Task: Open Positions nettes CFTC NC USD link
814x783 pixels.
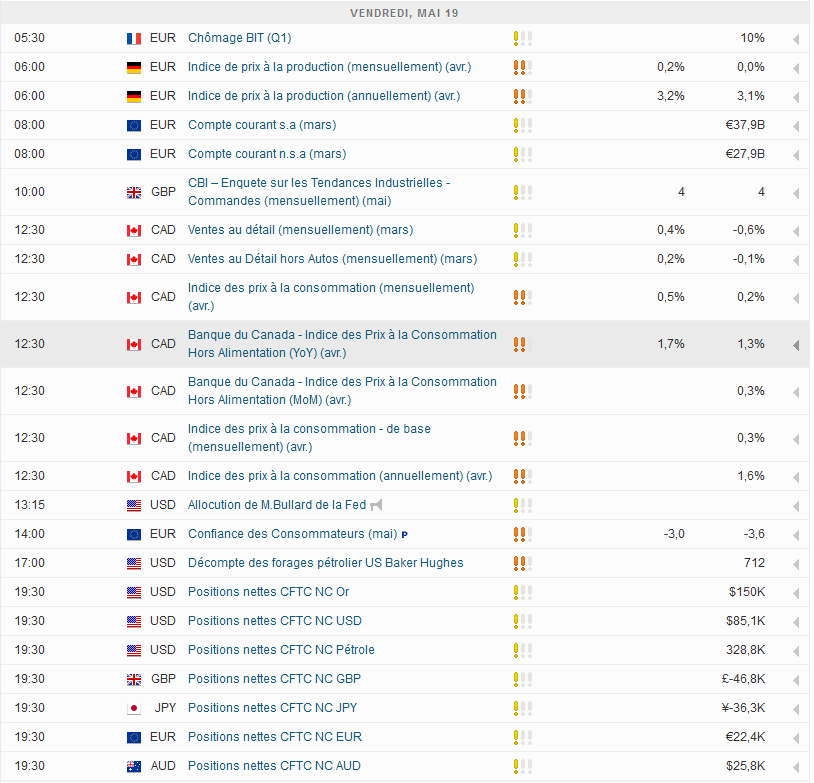Action: click(275, 620)
